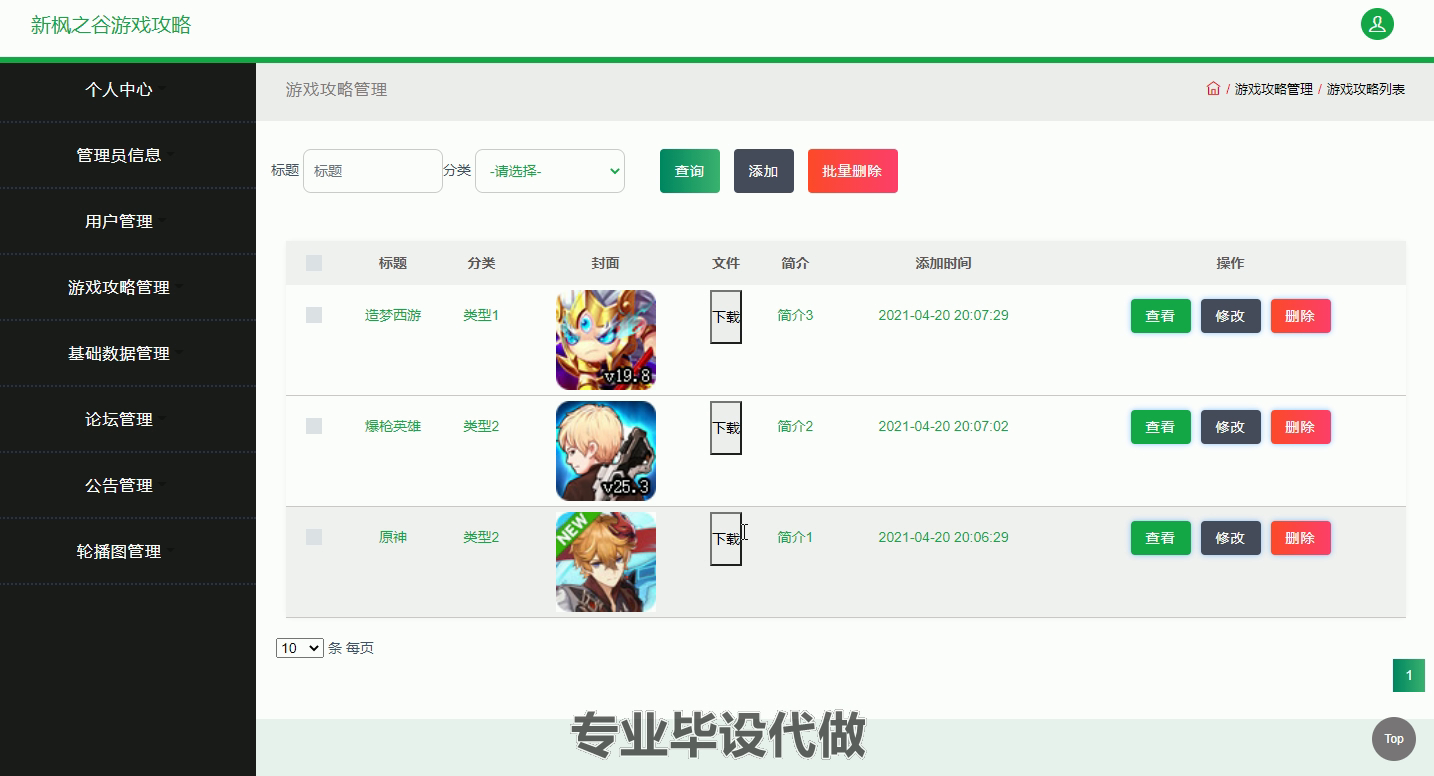Click 标题 column header
Screen dimensions: 1434x776
click(x=393, y=263)
